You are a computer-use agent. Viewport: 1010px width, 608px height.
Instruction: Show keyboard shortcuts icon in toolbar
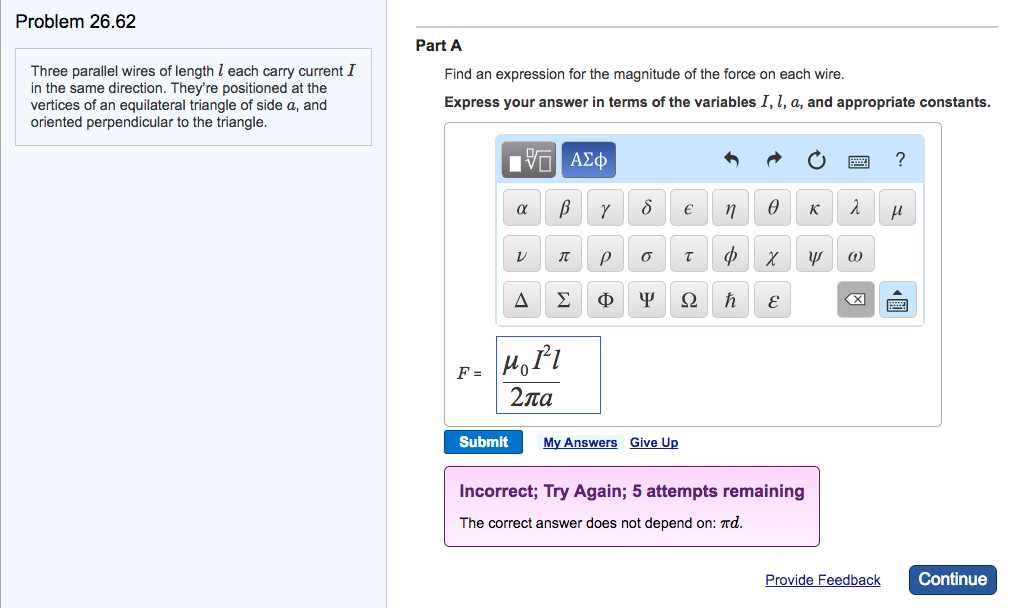tap(858, 160)
